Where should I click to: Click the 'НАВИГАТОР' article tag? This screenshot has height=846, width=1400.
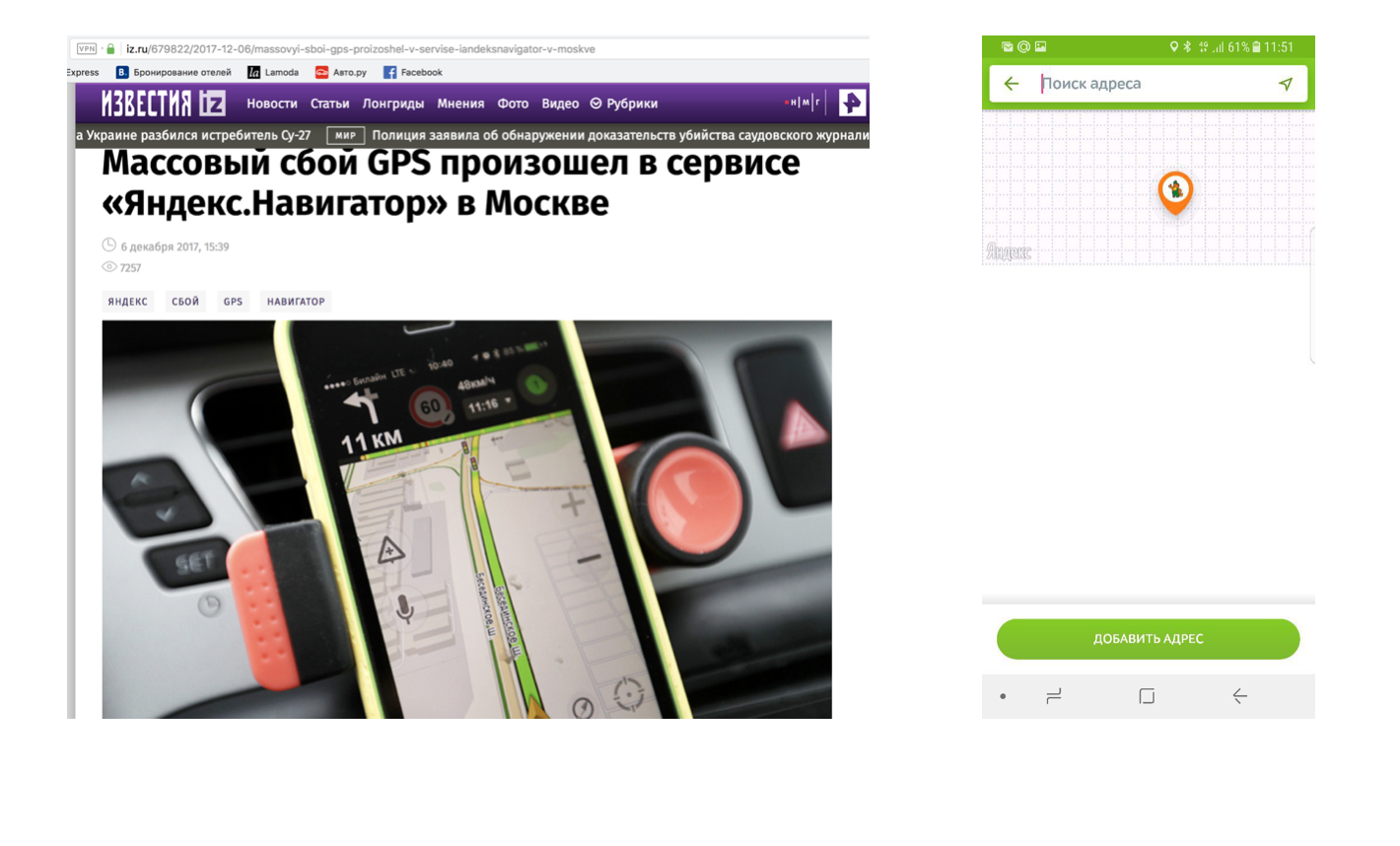coord(296,302)
